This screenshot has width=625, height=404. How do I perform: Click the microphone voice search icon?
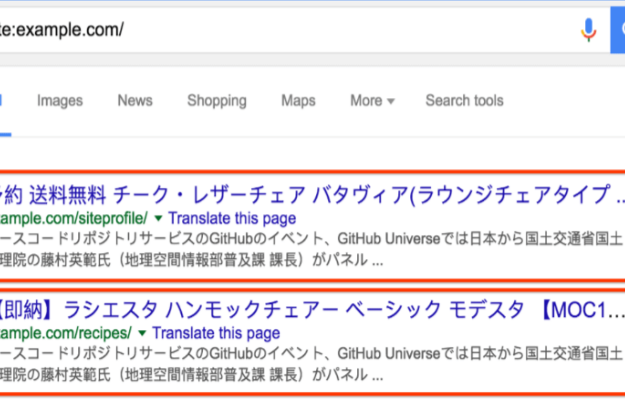point(588,30)
